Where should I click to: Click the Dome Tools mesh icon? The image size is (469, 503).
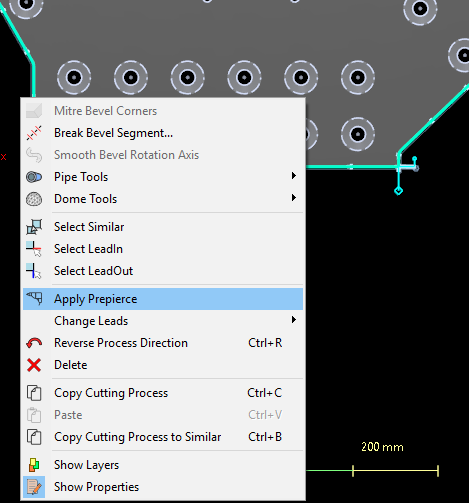[x=34, y=199]
